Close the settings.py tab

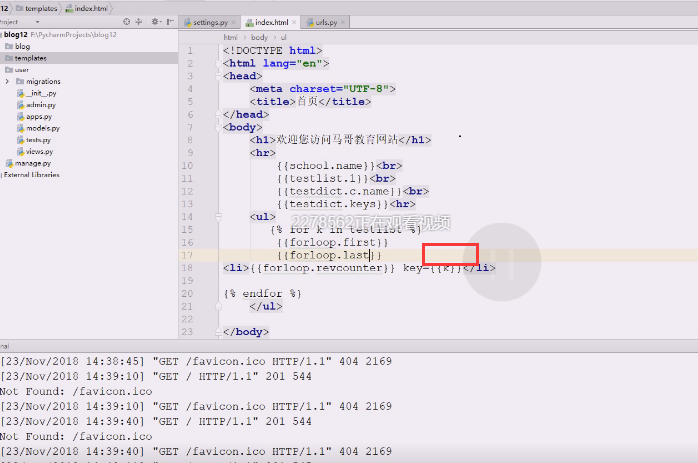tap(234, 22)
